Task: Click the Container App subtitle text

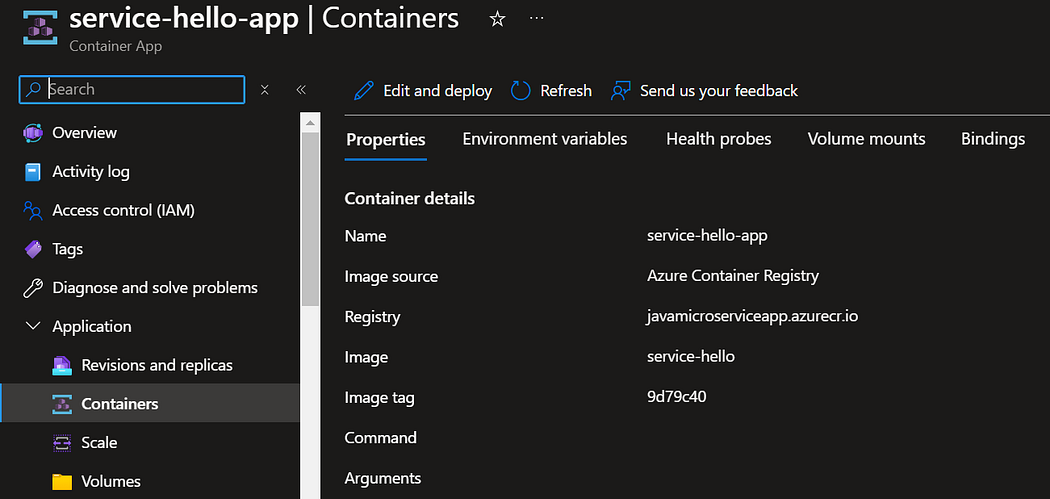Action: point(116,46)
